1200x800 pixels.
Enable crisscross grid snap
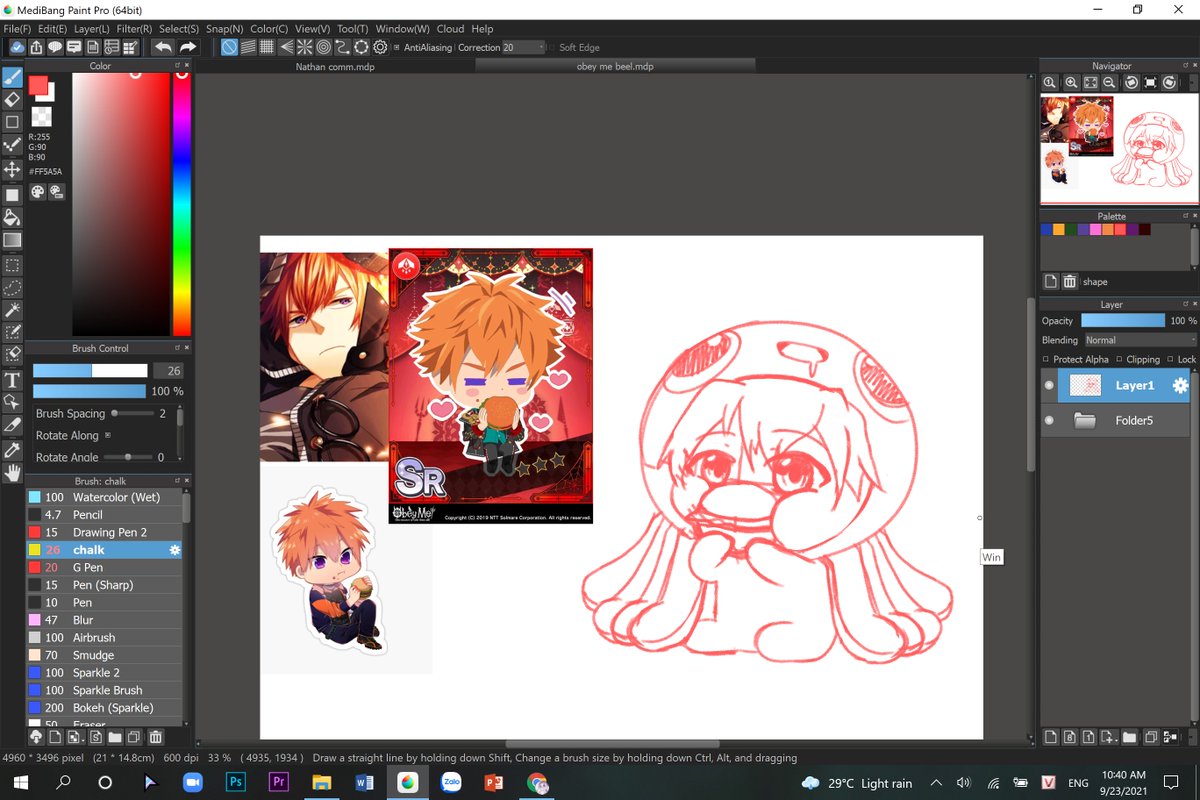[x=267, y=47]
